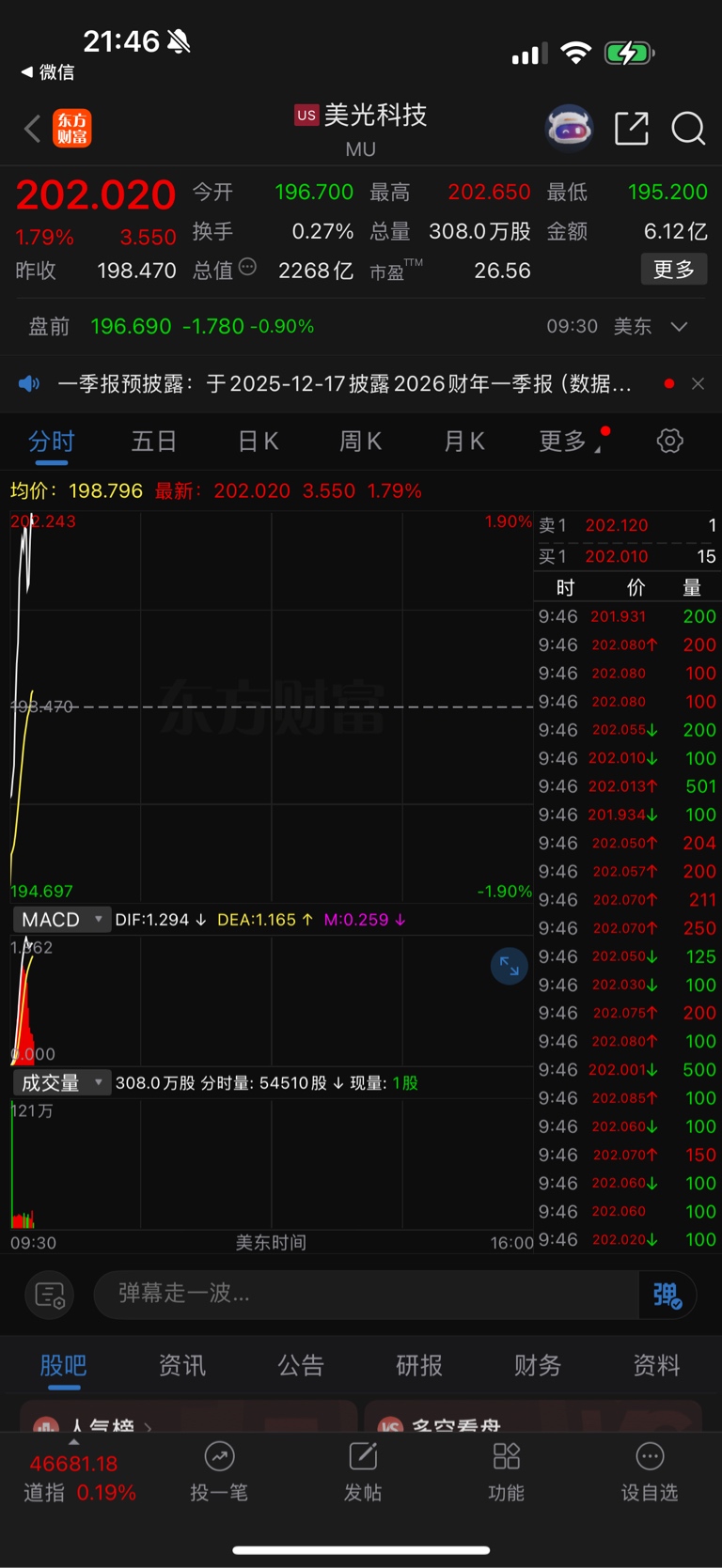The width and height of the screenshot is (722, 1568).
Task: Tap the 市盈 26.56 value
Action: click(x=502, y=271)
